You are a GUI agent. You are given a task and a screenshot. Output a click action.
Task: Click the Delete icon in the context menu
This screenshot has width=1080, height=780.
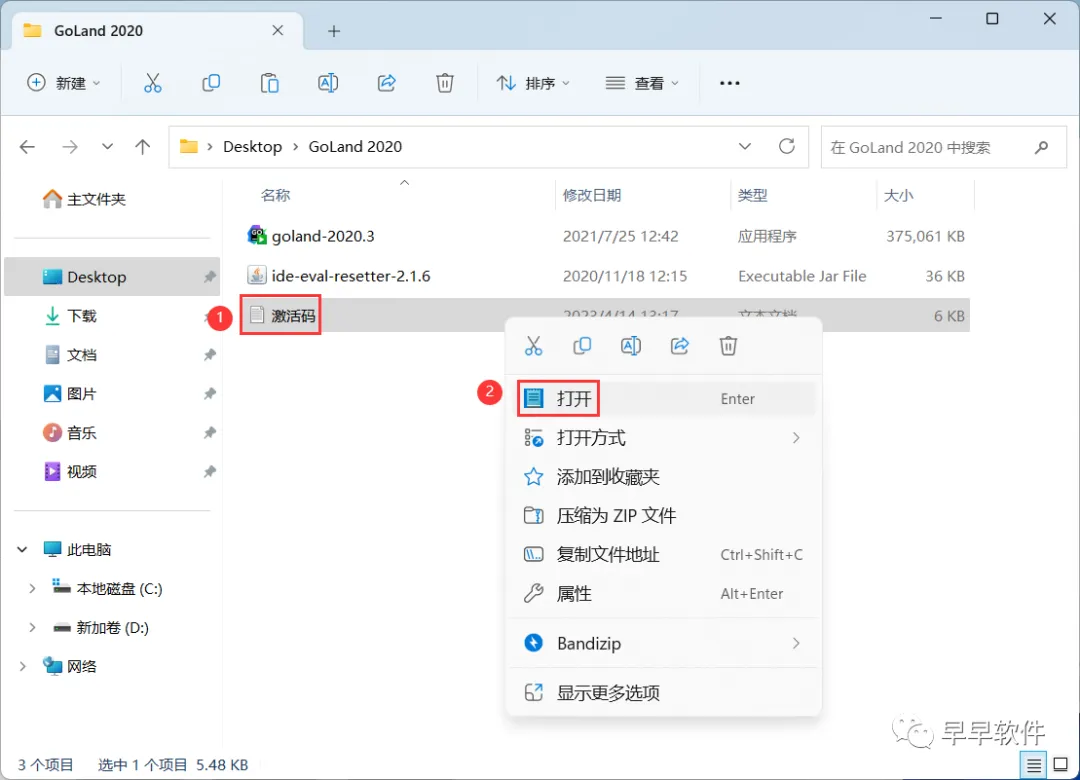click(x=728, y=345)
